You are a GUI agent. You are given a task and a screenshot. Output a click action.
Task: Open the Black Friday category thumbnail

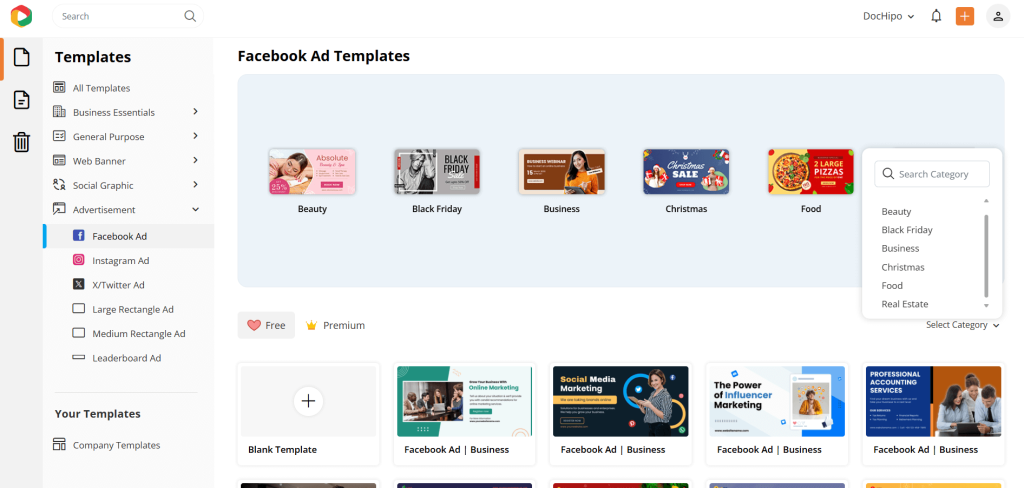click(437, 171)
